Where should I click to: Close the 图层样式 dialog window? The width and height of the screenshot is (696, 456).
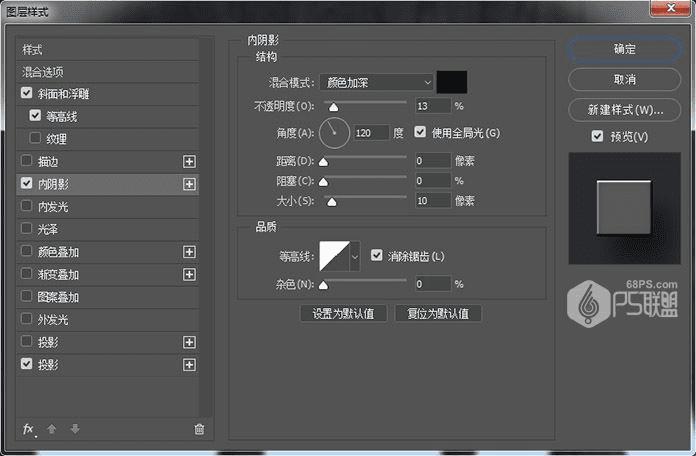(x=671, y=8)
